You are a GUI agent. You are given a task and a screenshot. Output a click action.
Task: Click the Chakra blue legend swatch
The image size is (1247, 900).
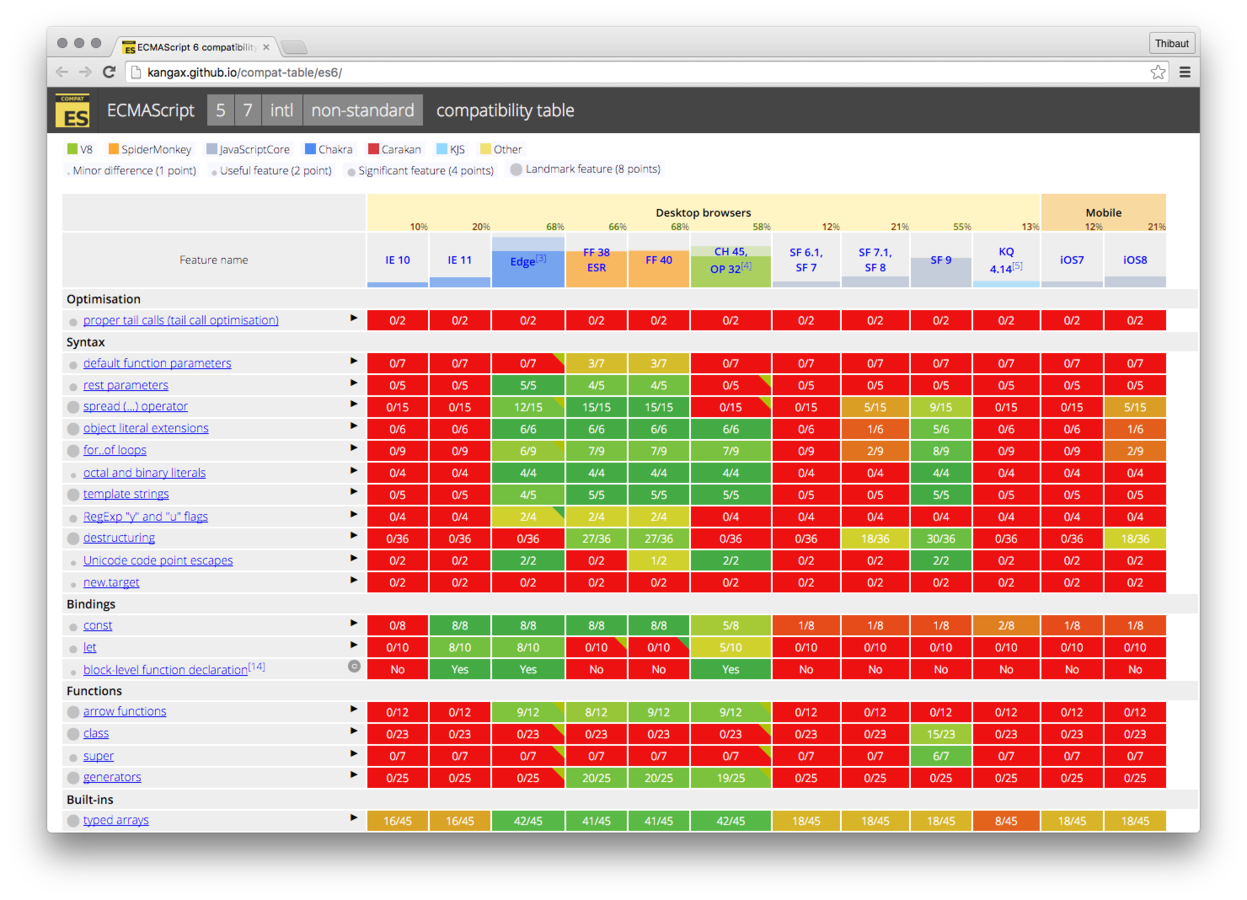pyautogui.click(x=310, y=149)
